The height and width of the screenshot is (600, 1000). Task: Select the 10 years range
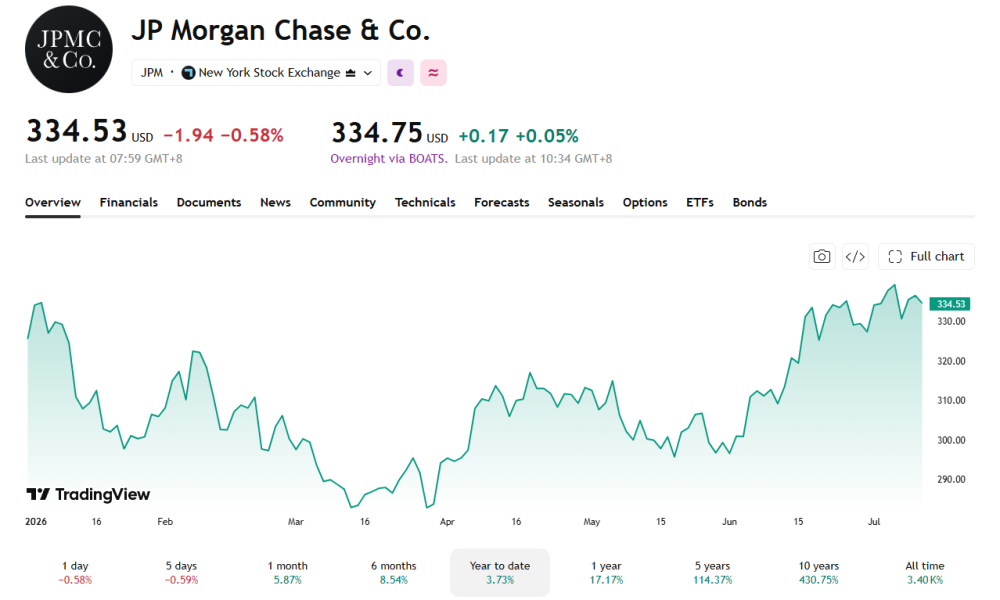click(818, 573)
